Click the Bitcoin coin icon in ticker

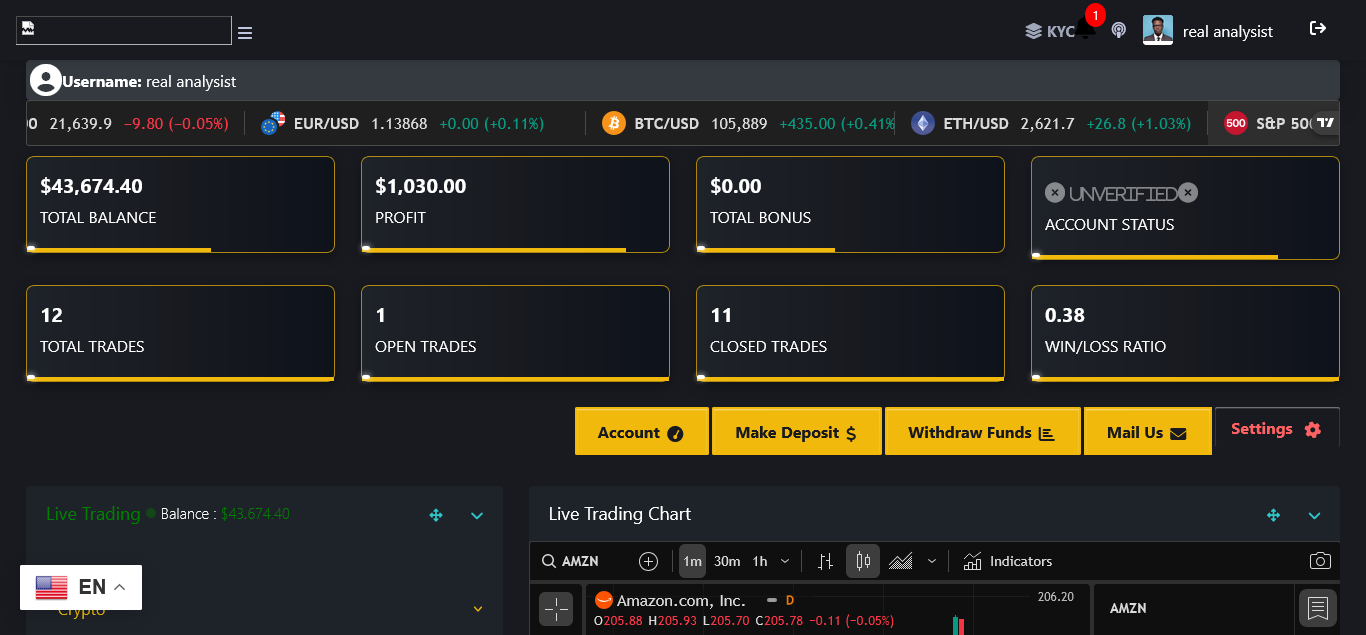[x=613, y=124]
